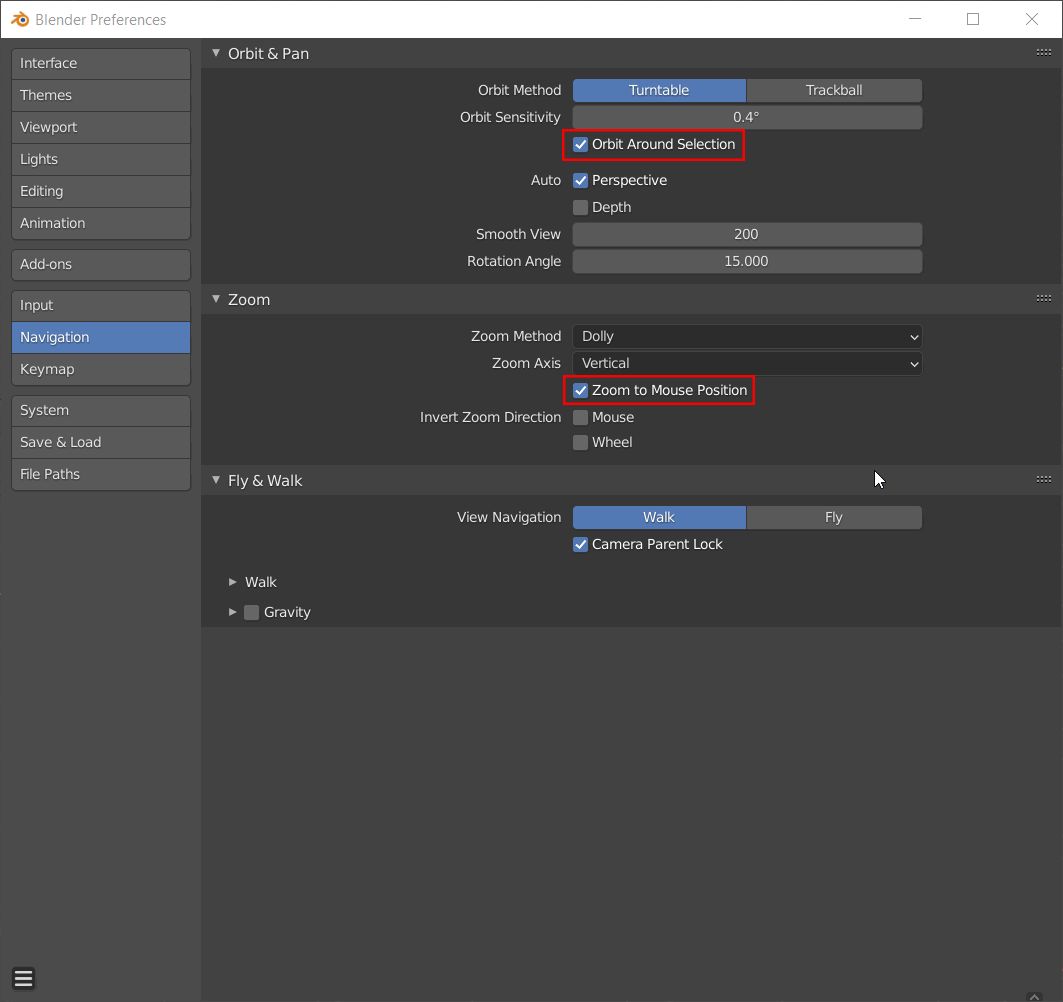Select Trackball orbit method

pyautogui.click(x=834, y=90)
